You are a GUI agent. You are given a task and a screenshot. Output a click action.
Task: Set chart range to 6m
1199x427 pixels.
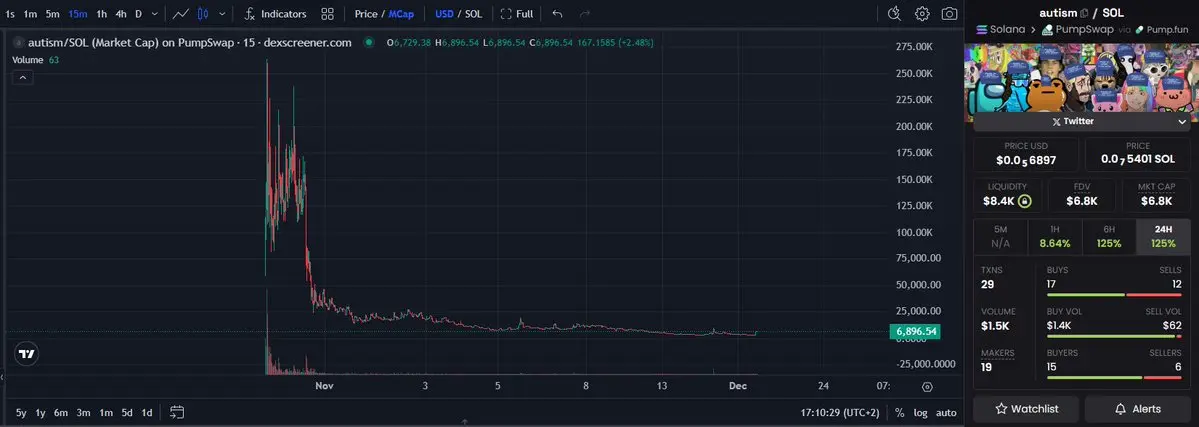click(61, 412)
